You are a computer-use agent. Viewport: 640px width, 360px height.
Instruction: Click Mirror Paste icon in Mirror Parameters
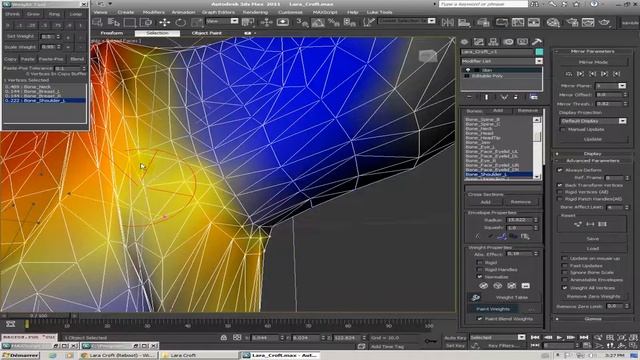[x=569, y=74]
